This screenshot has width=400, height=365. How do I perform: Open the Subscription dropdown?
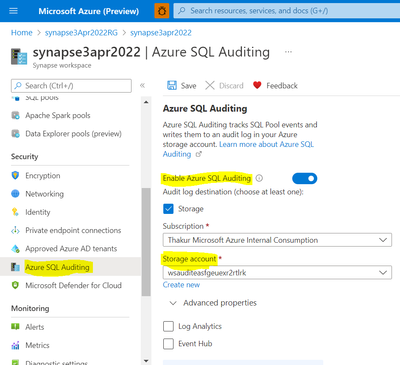click(x=277, y=240)
